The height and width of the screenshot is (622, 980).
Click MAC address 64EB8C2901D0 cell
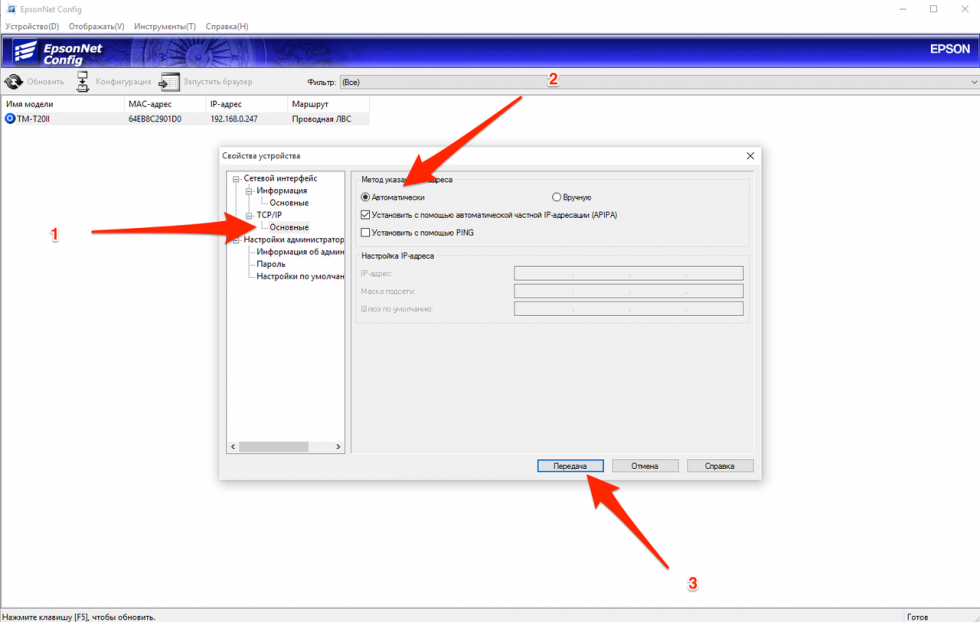click(155, 119)
